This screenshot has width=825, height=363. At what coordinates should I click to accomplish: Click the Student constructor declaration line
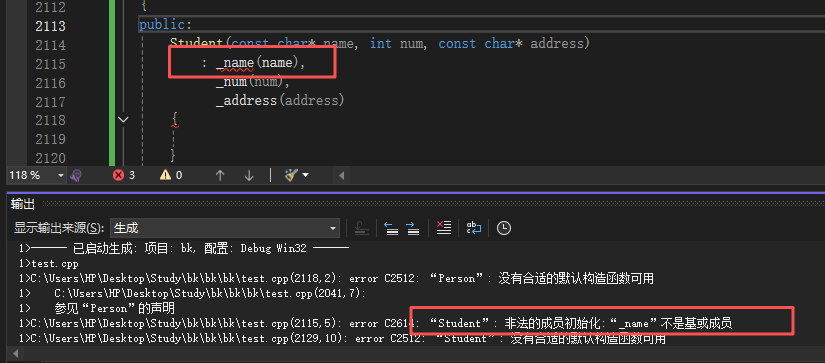[380, 44]
